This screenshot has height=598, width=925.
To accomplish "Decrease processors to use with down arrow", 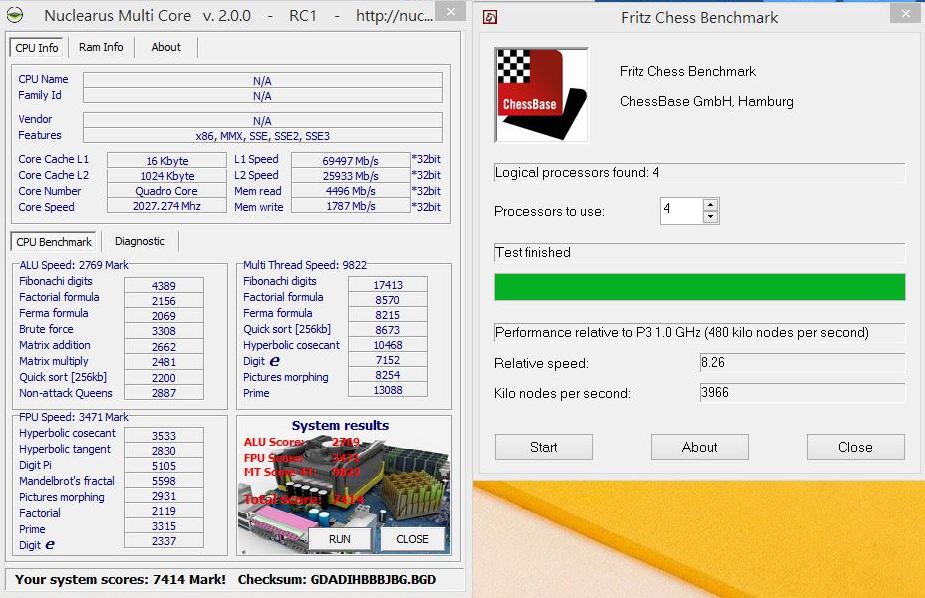I will [711, 217].
